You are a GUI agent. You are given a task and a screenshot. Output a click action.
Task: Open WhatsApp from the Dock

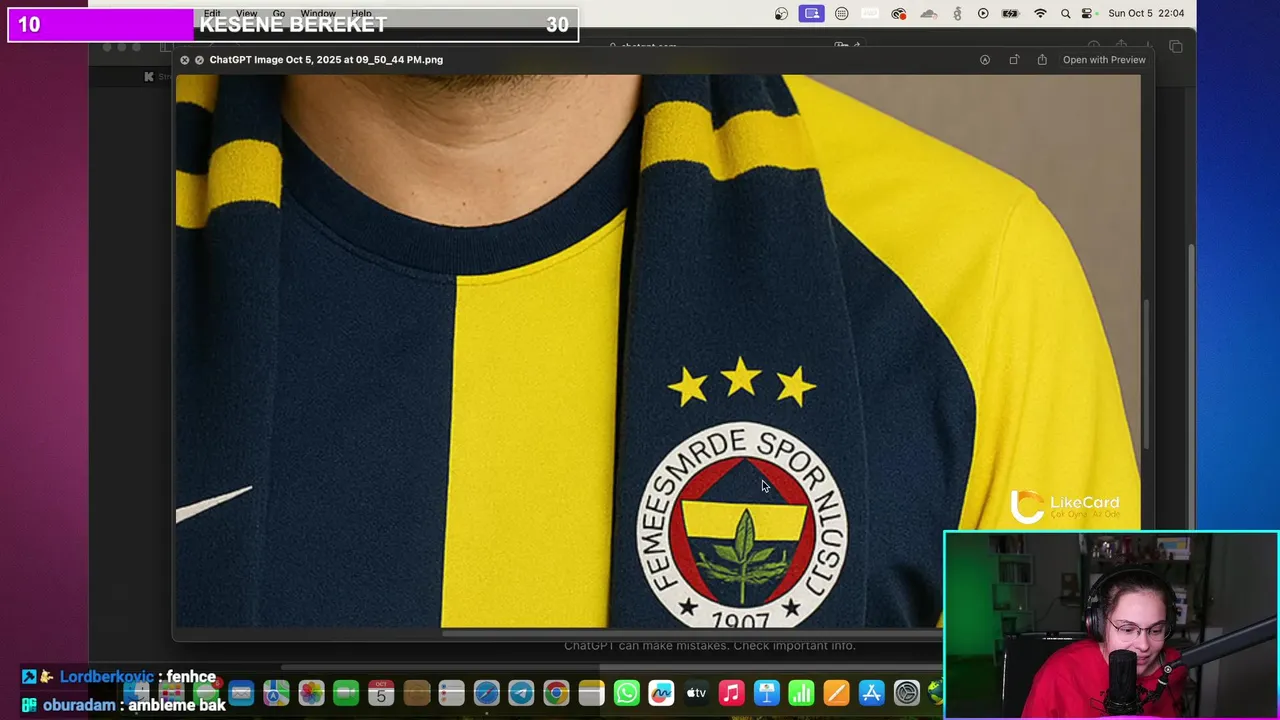point(626,693)
